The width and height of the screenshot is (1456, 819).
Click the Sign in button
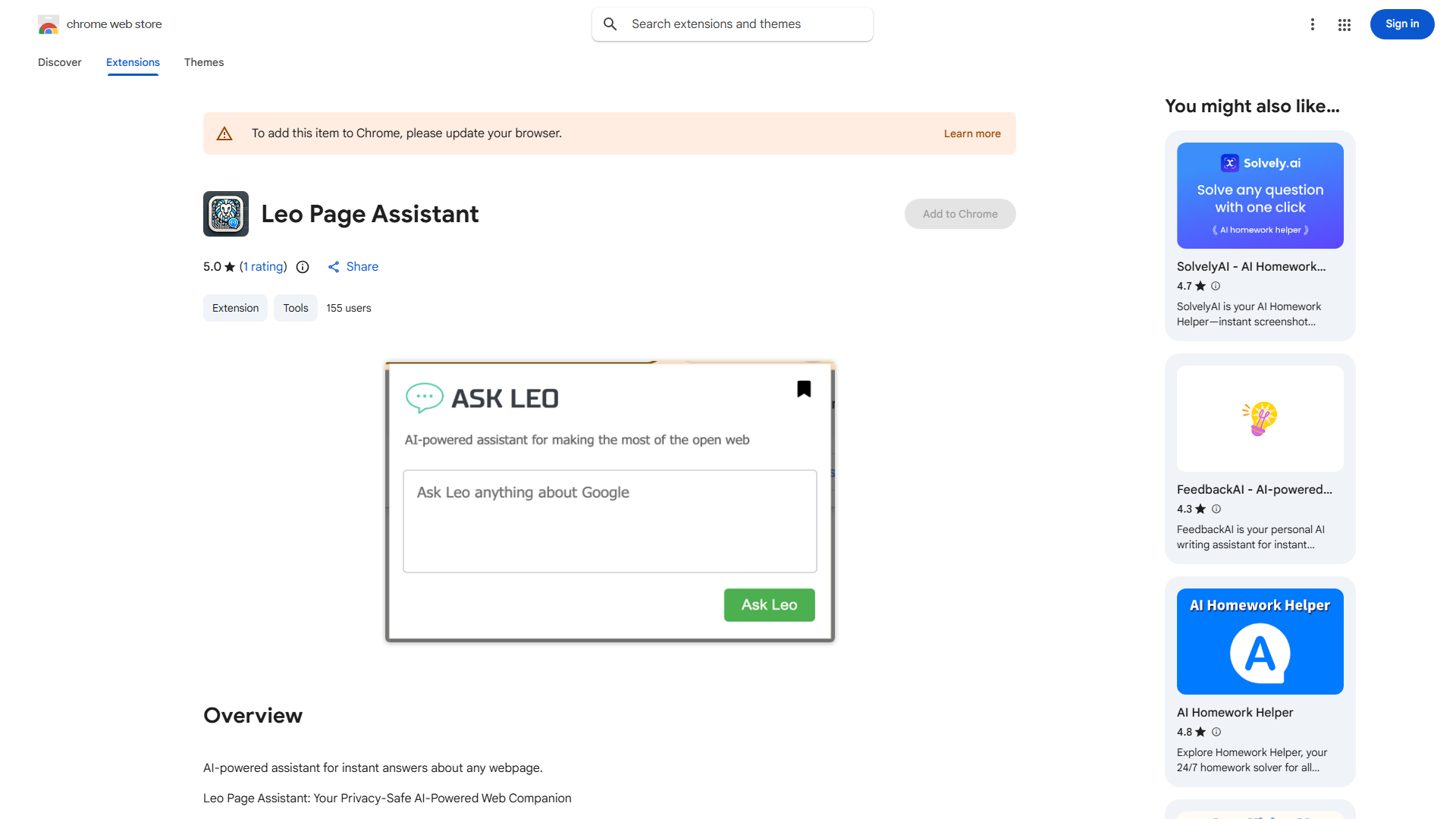pos(1401,24)
